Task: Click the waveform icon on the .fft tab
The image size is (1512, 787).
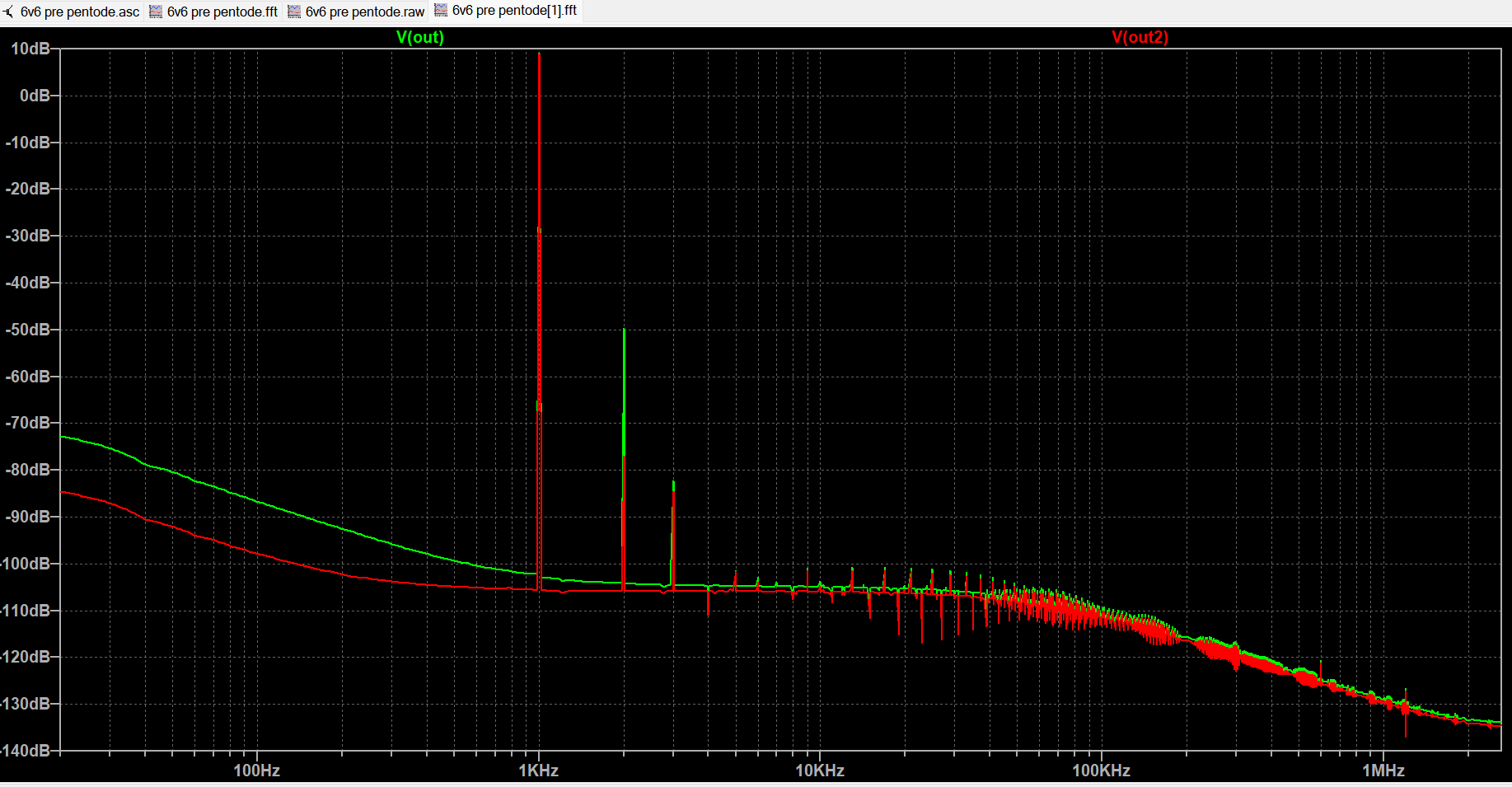Action: pyautogui.click(x=156, y=12)
